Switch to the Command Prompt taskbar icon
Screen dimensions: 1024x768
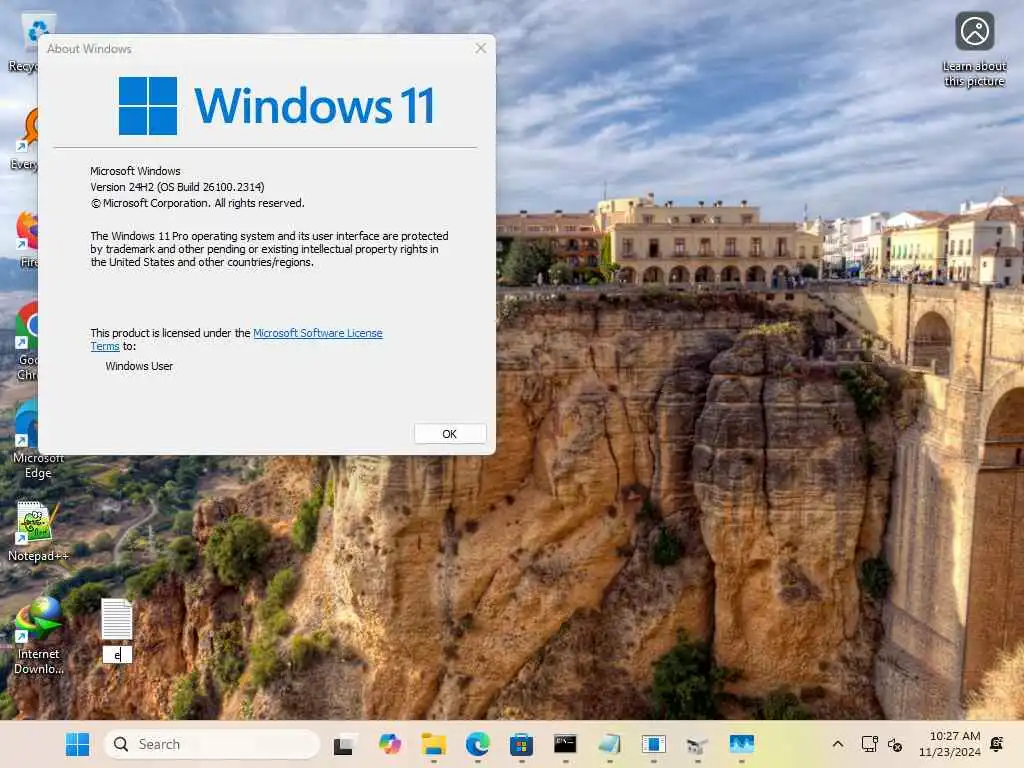565,744
